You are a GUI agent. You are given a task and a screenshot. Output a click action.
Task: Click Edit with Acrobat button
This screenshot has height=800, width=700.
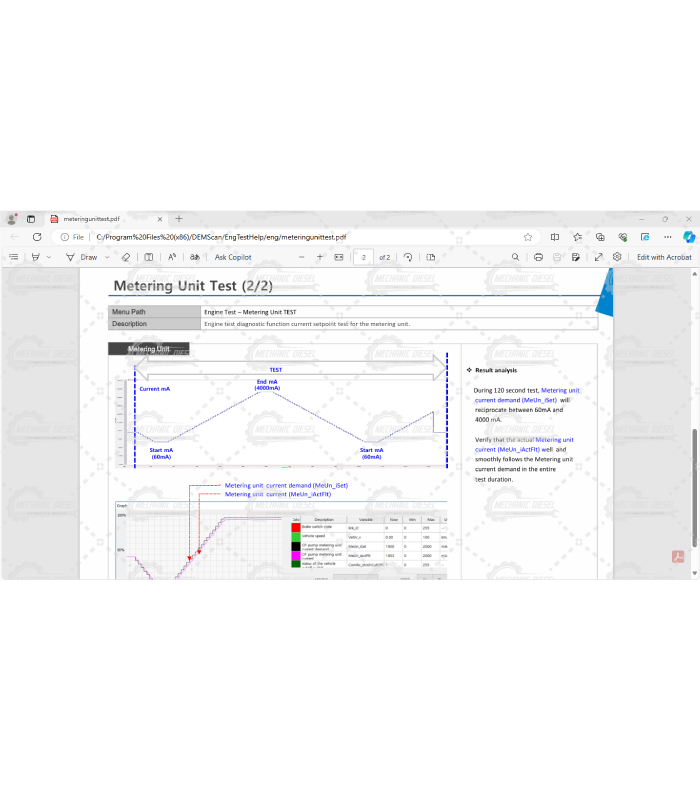[x=664, y=257]
